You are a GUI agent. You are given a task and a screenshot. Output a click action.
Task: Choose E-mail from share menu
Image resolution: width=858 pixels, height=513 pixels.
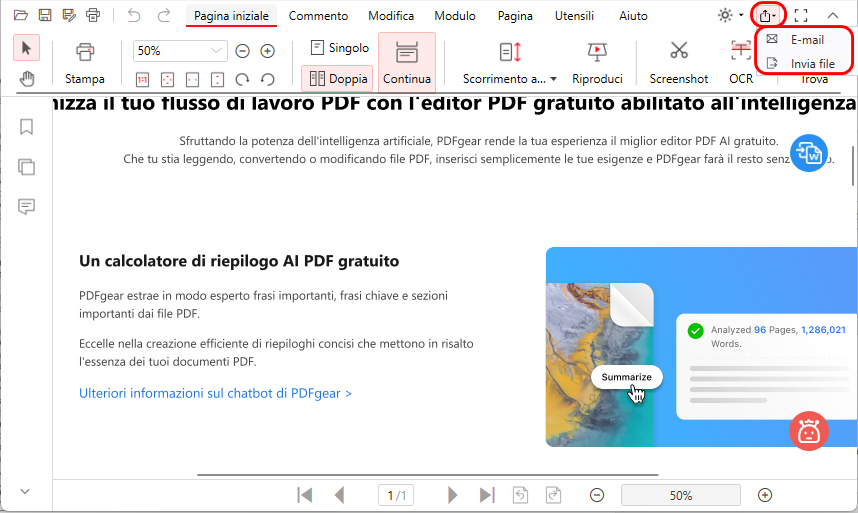coord(803,39)
